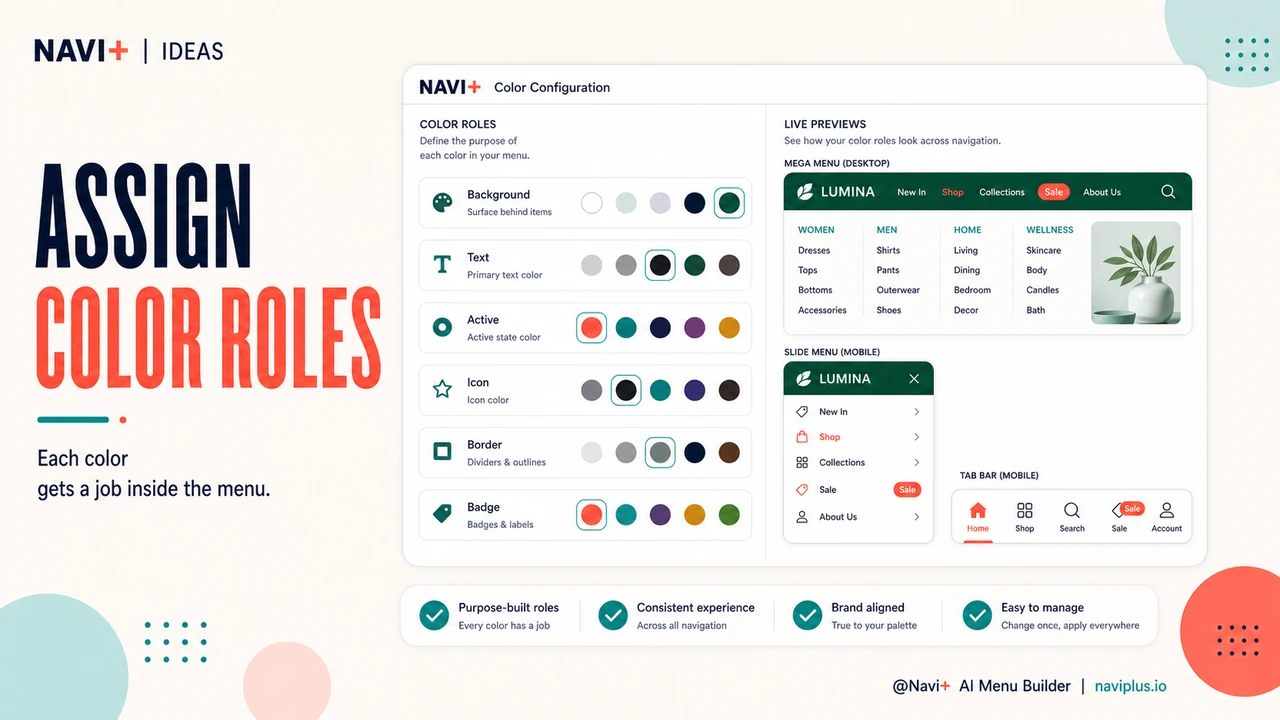Click the Easy to manage checkmark icon

click(x=977, y=615)
